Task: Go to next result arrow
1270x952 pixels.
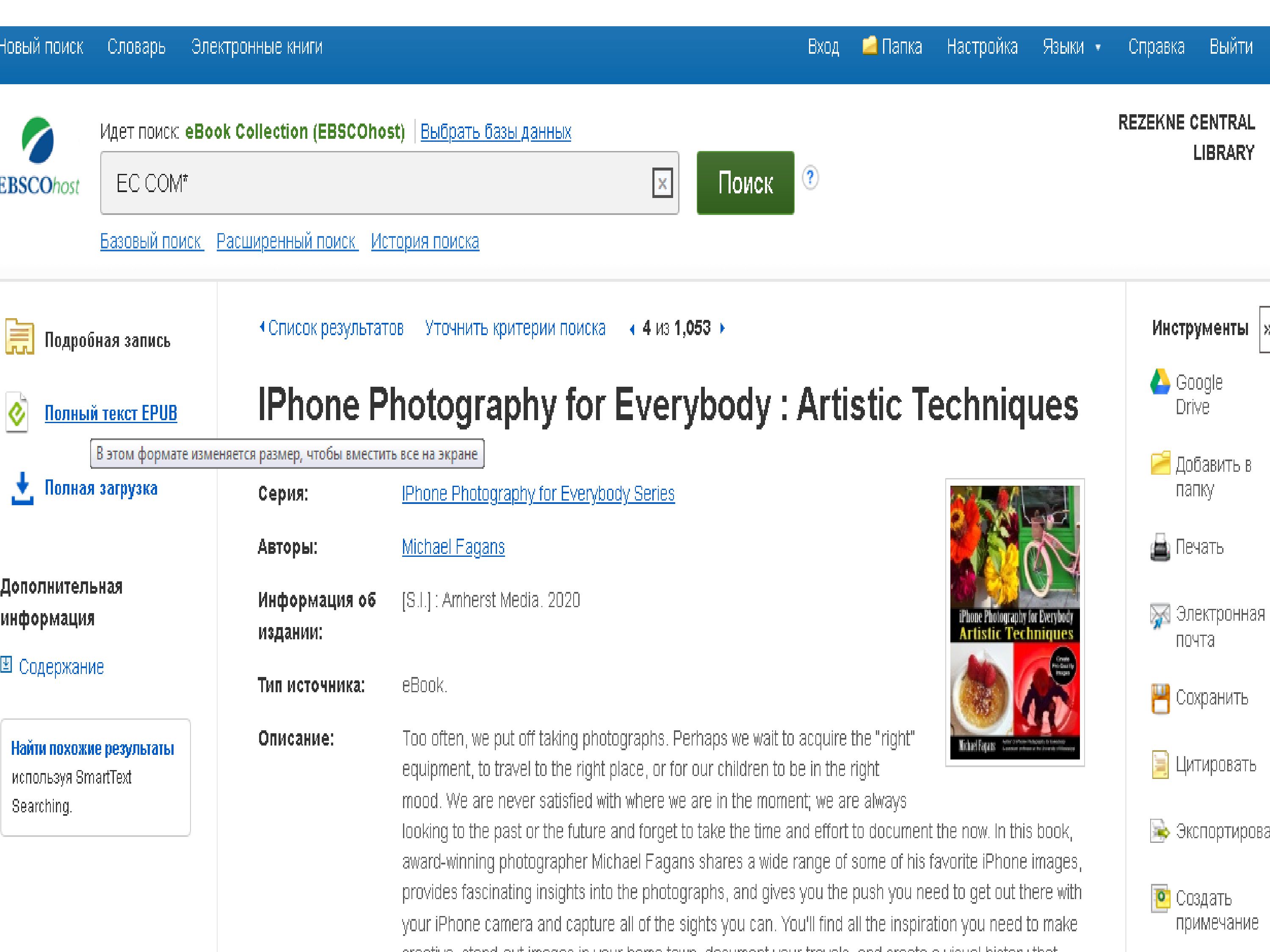Action: [x=722, y=328]
